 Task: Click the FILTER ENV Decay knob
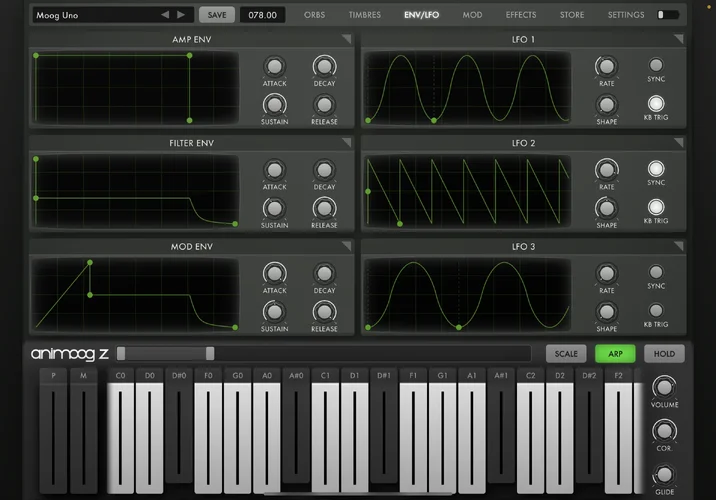(324, 170)
